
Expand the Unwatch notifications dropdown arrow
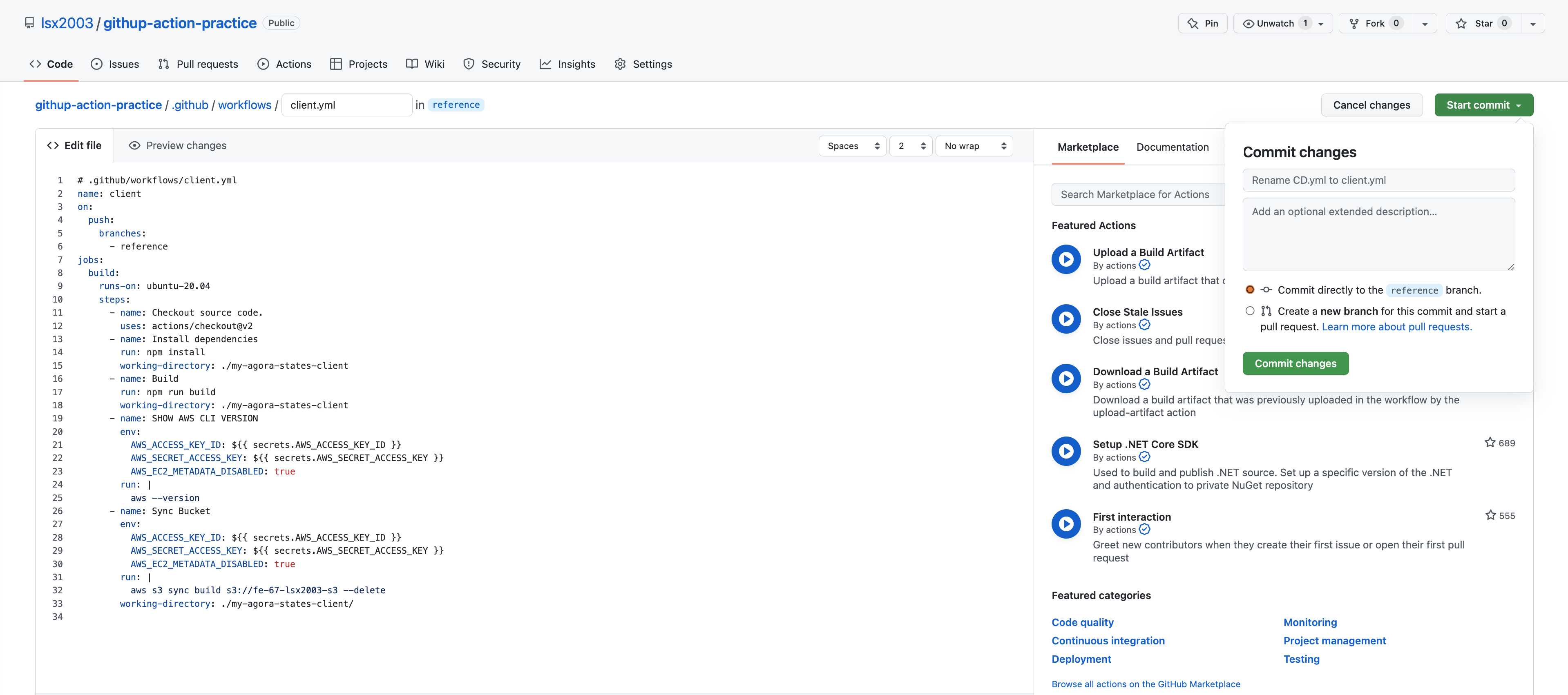pyautogui.click(x=1320, y=24)
